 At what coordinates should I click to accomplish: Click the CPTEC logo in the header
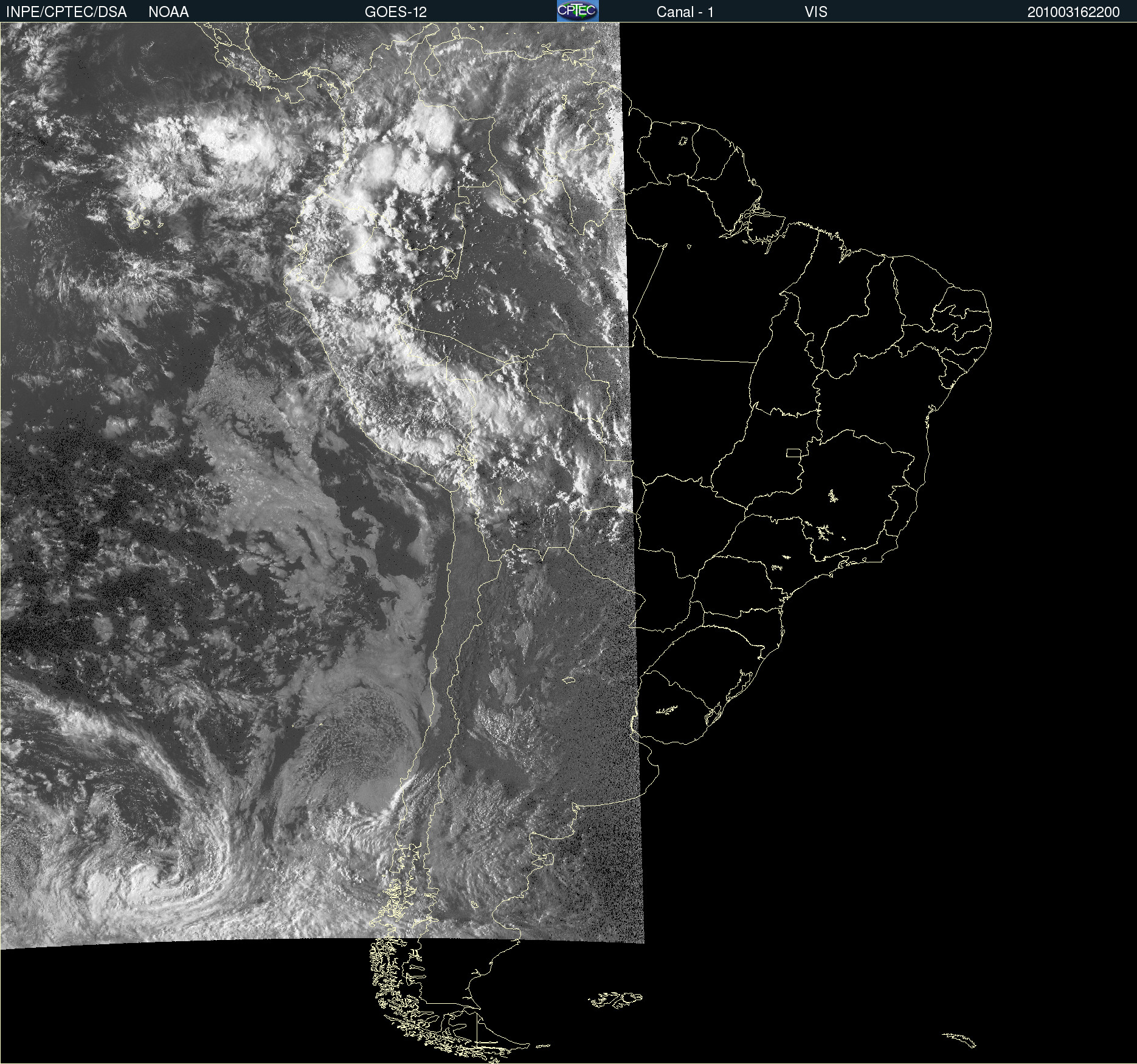point(578,11)
